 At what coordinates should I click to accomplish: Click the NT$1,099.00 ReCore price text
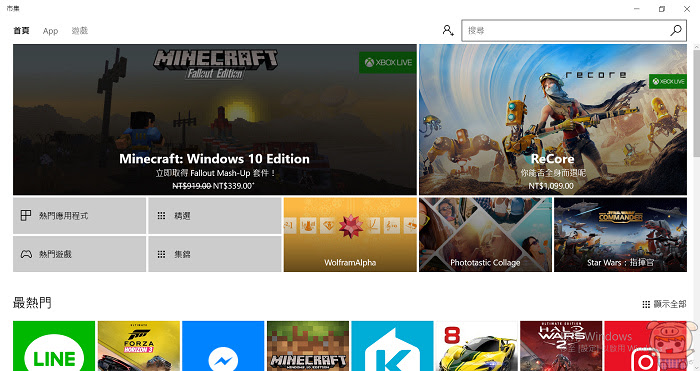pos(551,186)
